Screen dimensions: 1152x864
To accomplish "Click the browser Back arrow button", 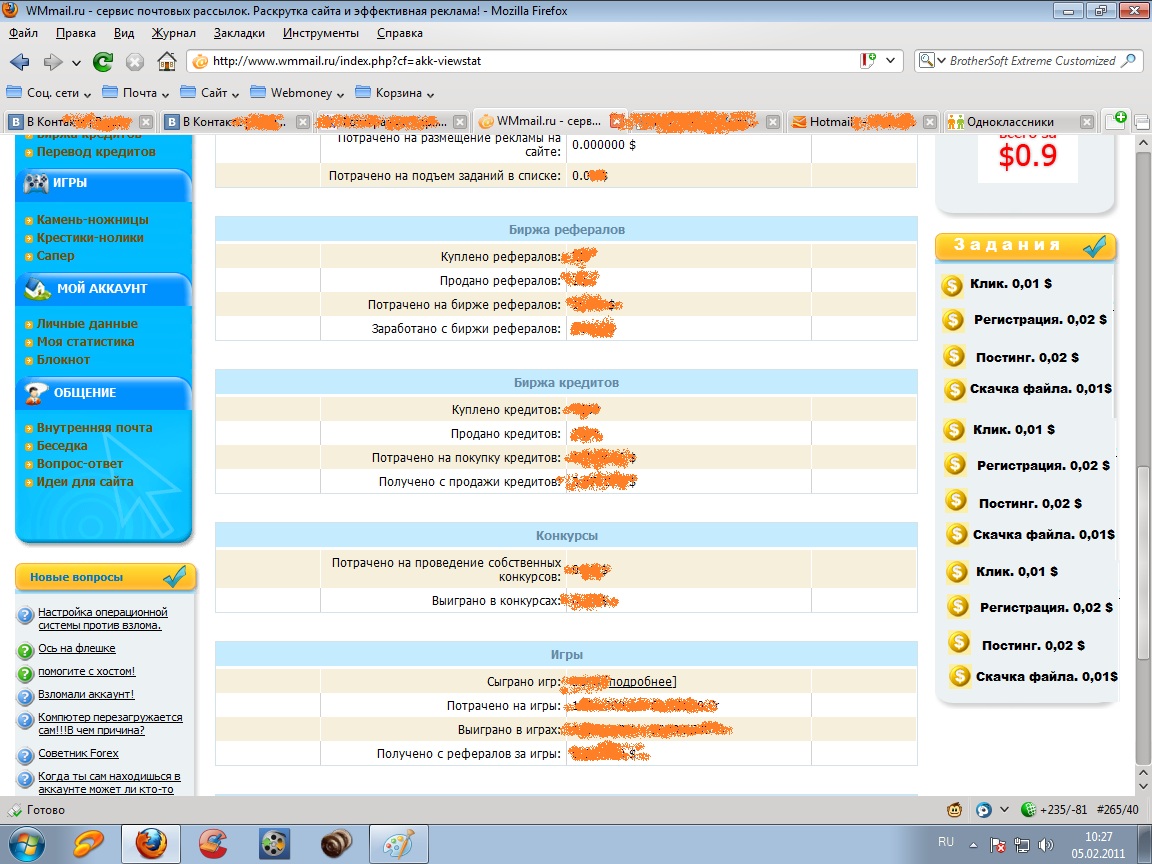I will 20,62.
